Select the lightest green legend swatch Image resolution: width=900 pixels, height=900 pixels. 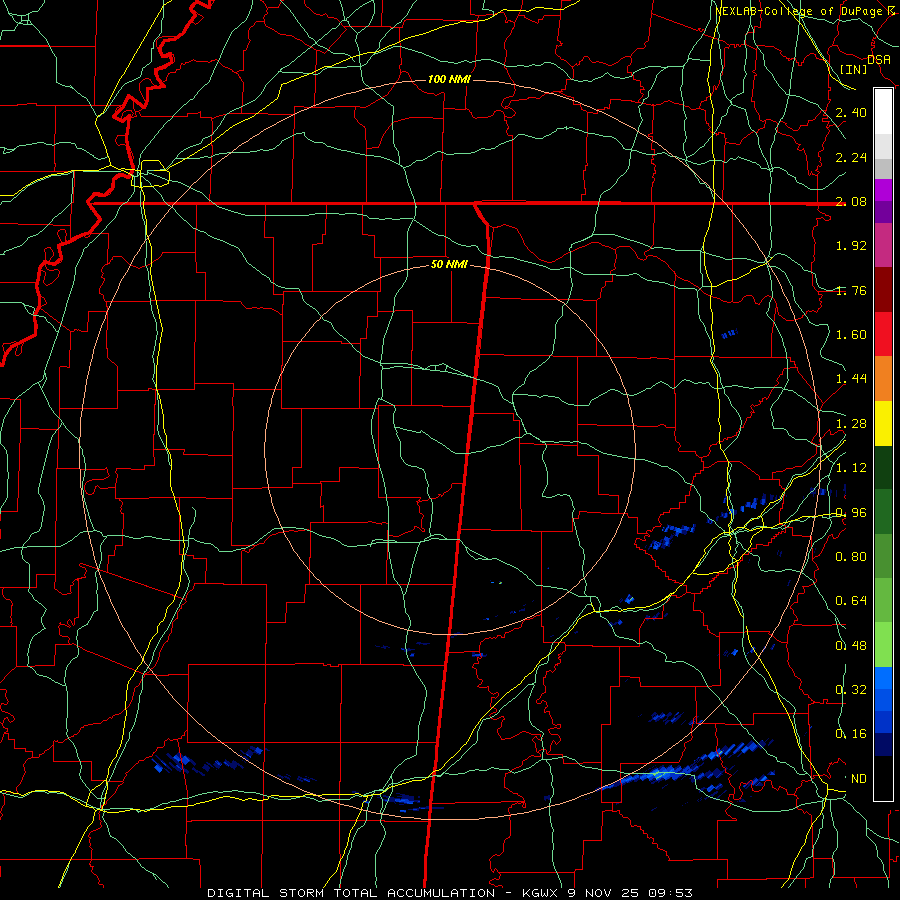tap(883, 646)
